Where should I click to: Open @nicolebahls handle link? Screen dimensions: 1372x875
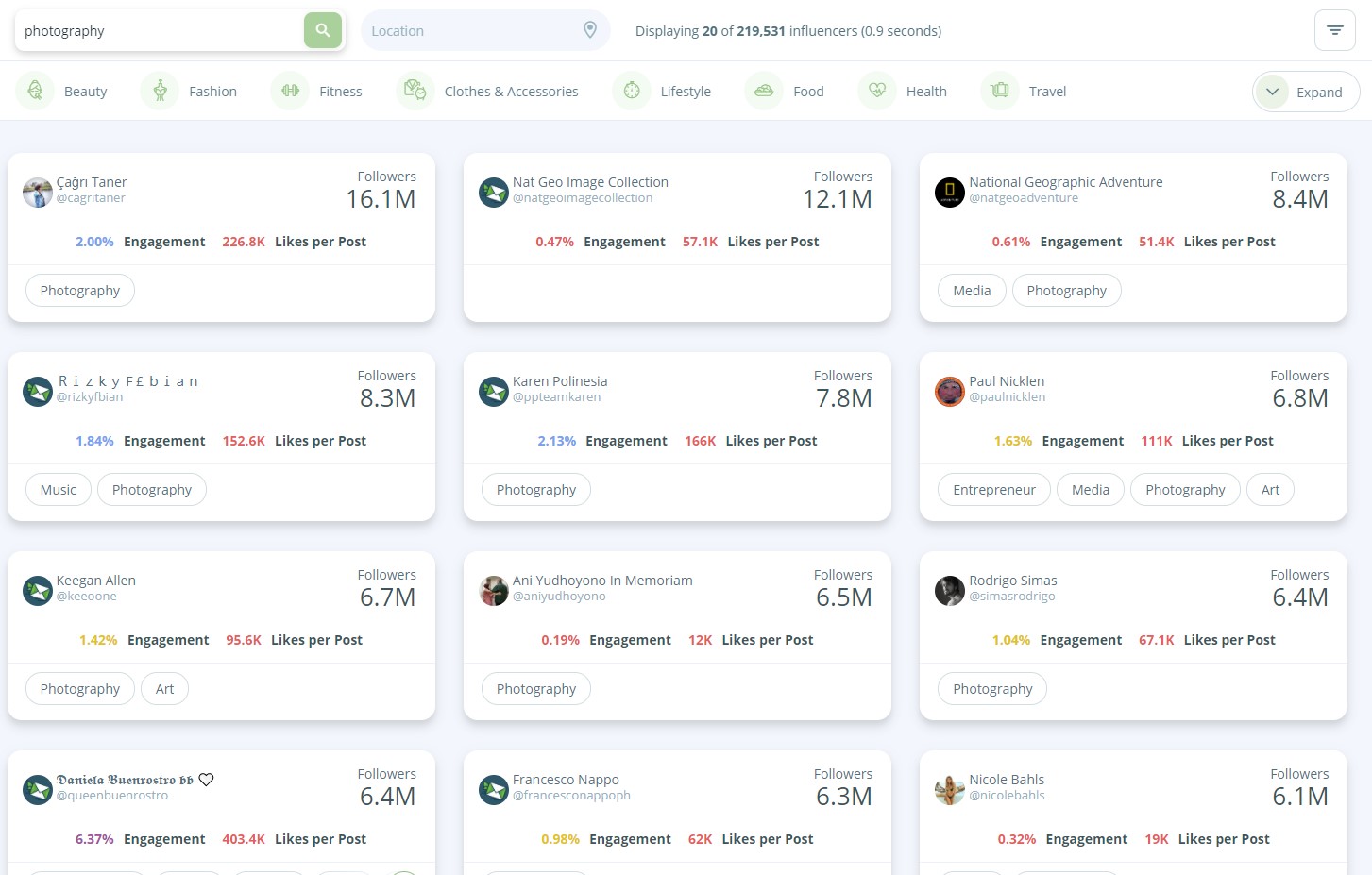pyautogui.click(x=1007, y=796)
